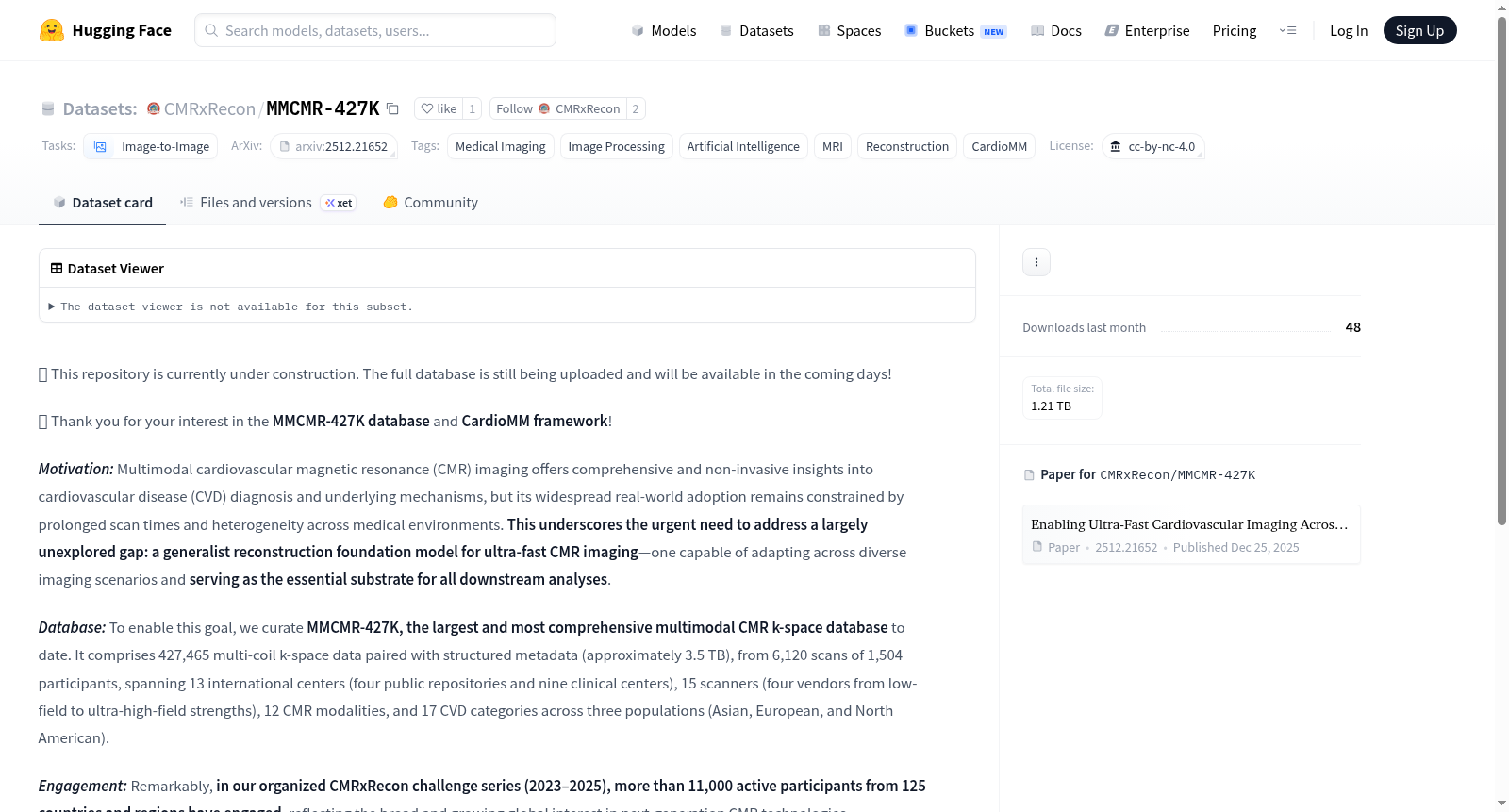Click the downloads last month value 48
The width and height of the screenshot is (1509, 812).
tap(1353, 327)
